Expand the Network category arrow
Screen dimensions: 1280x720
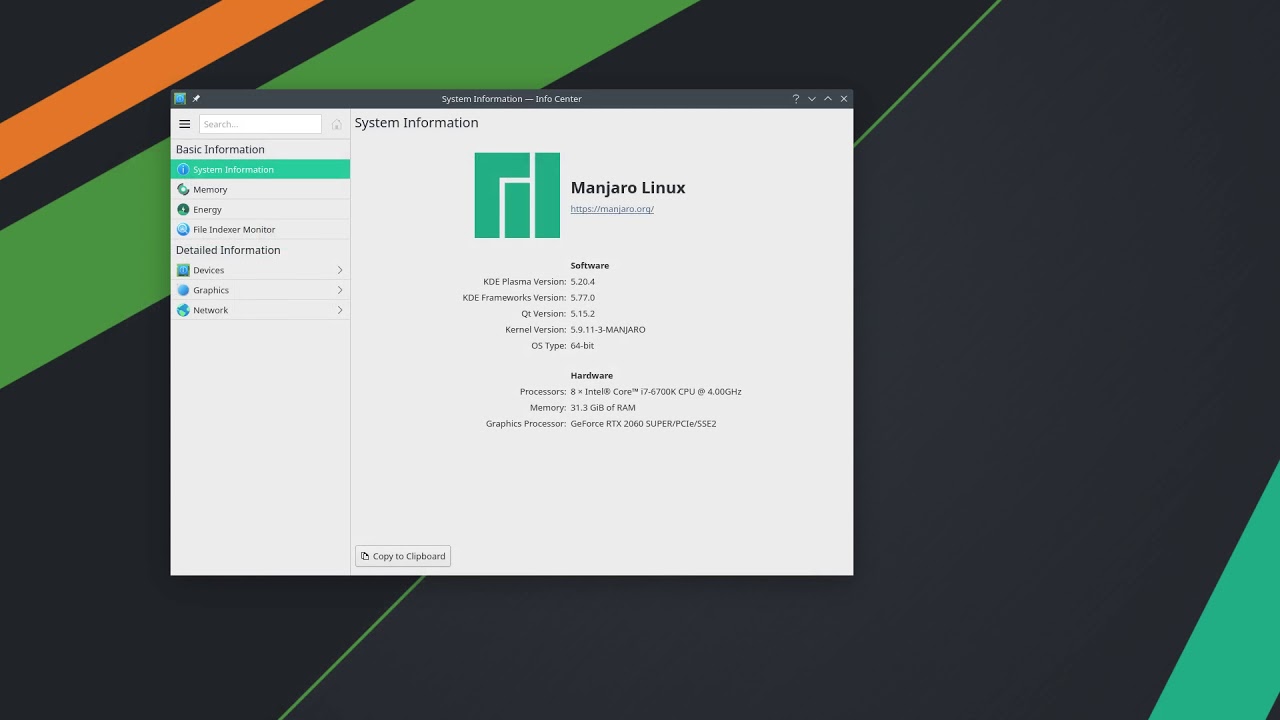coord(340,310)
